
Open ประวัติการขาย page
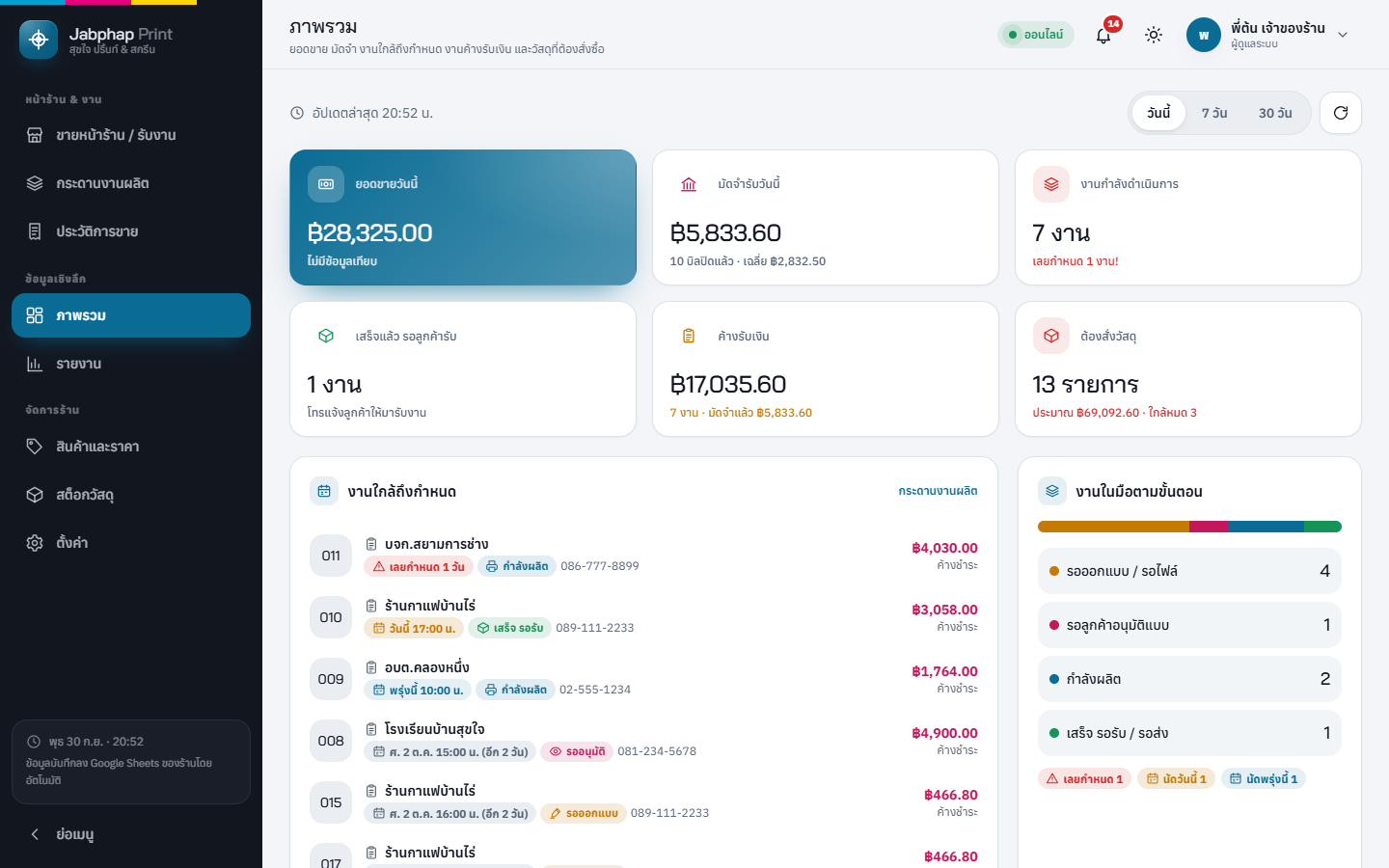point(131,231)
